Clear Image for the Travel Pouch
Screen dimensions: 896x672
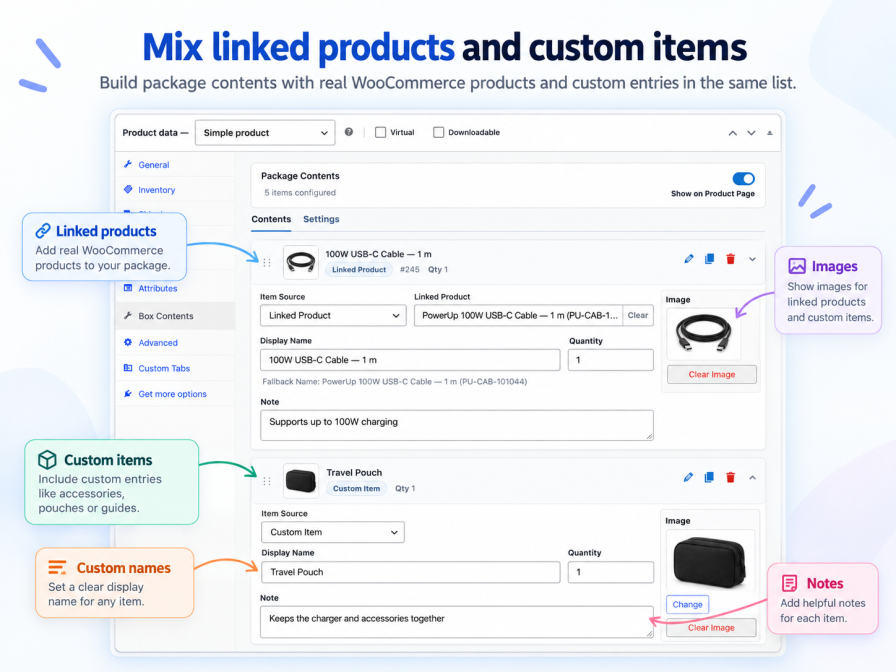tap(711, 627)
